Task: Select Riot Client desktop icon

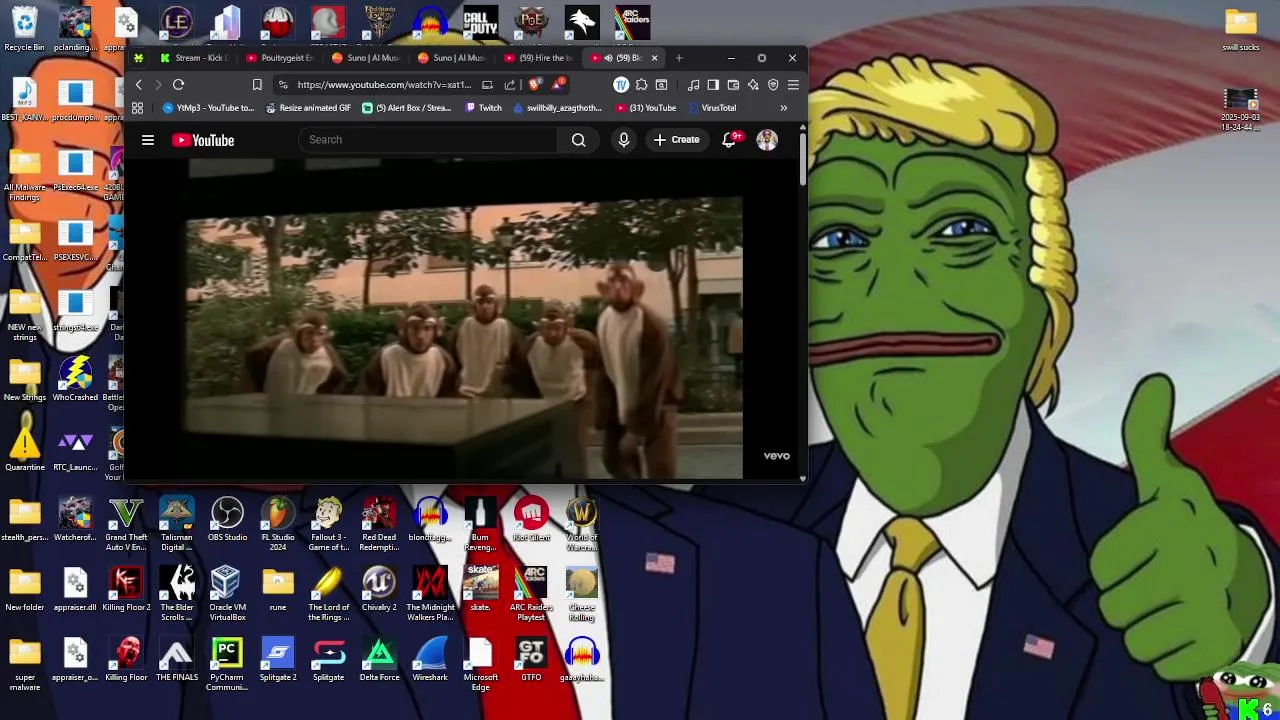Action: coord(531,520)
